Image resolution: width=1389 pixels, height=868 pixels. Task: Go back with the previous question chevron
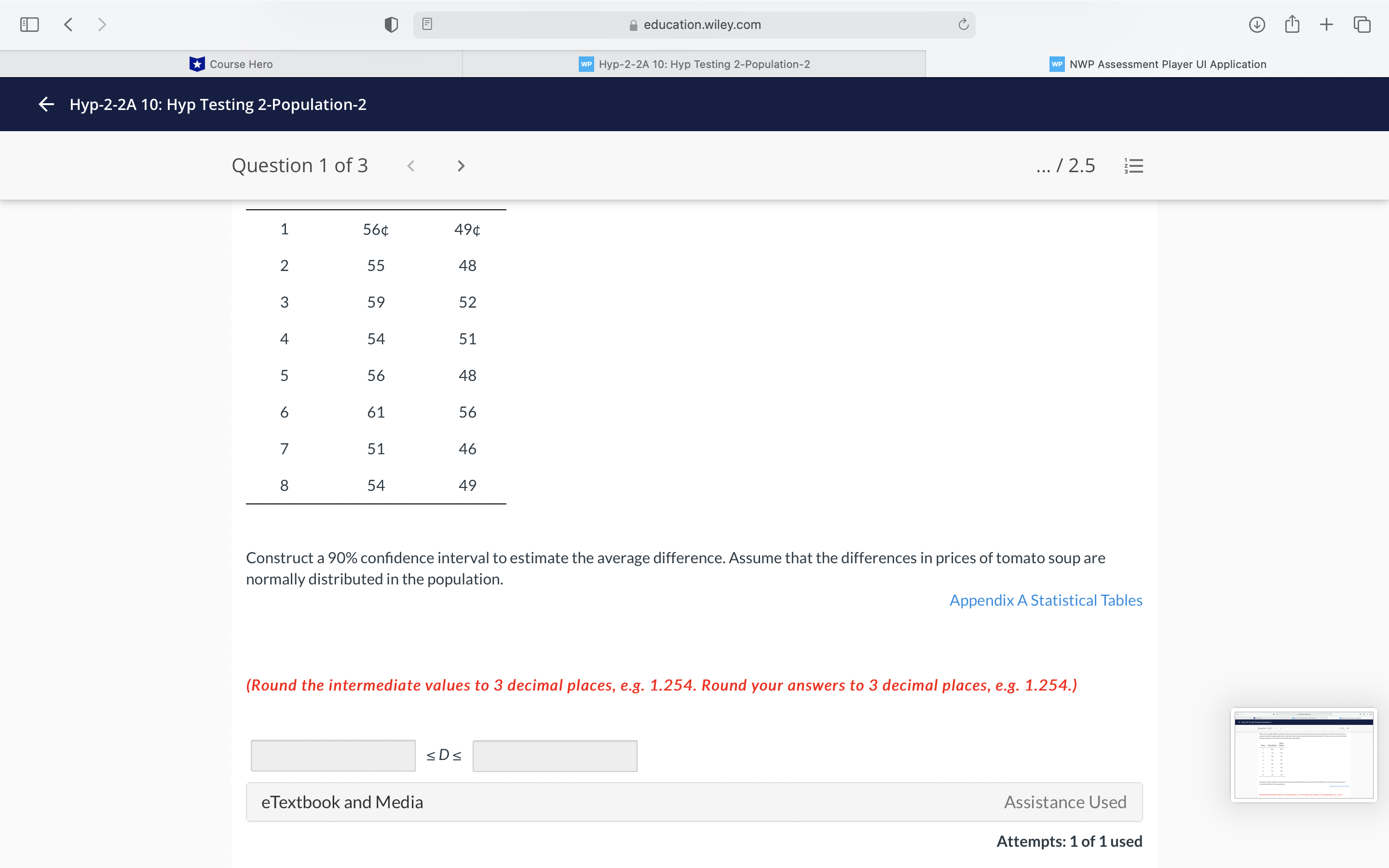tap(412, 166)
